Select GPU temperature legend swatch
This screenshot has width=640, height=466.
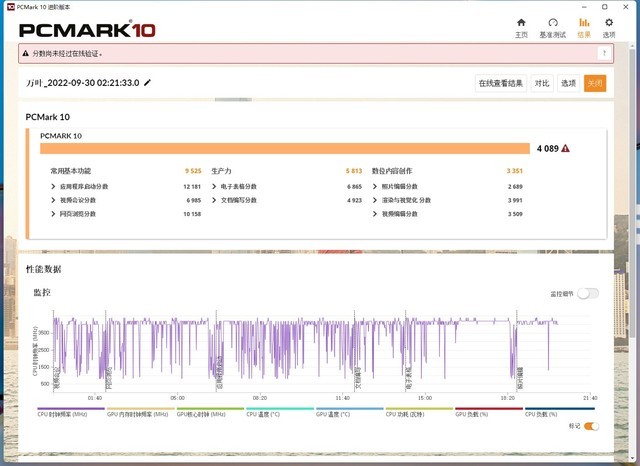coord(350,408)
